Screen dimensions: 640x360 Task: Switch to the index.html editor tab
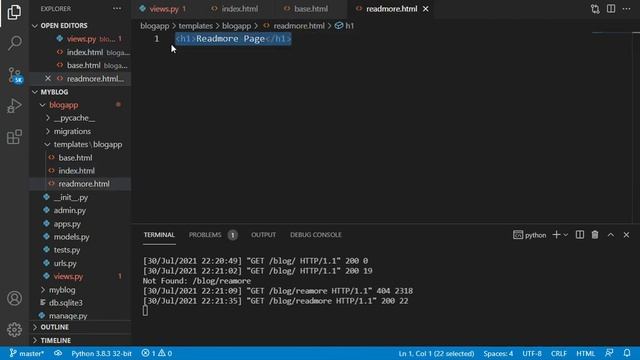[240, 9]
